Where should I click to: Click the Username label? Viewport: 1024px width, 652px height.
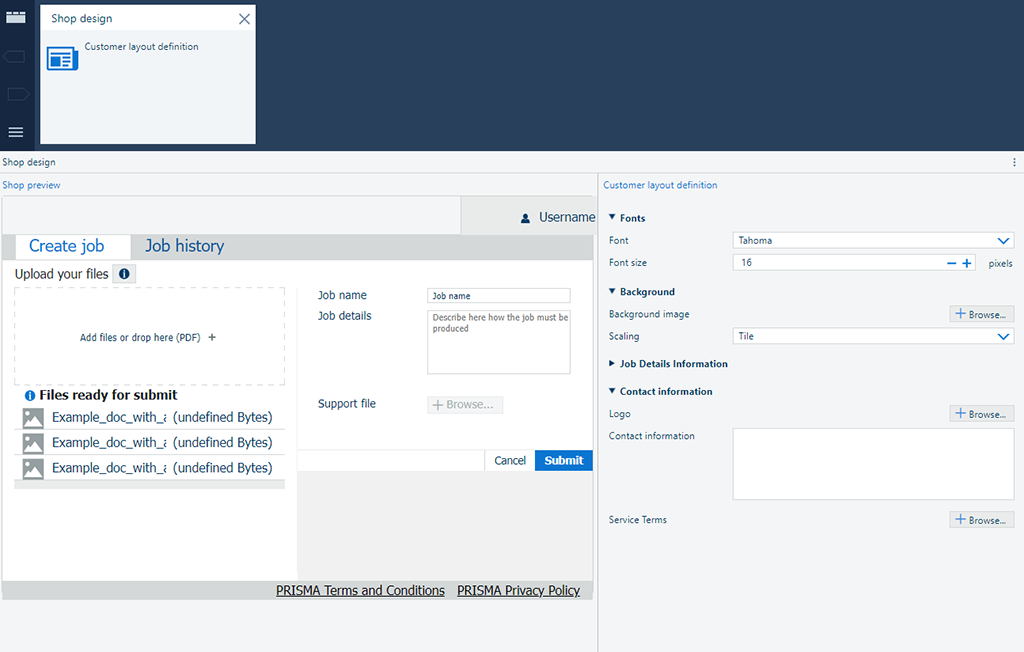point(567,218)
